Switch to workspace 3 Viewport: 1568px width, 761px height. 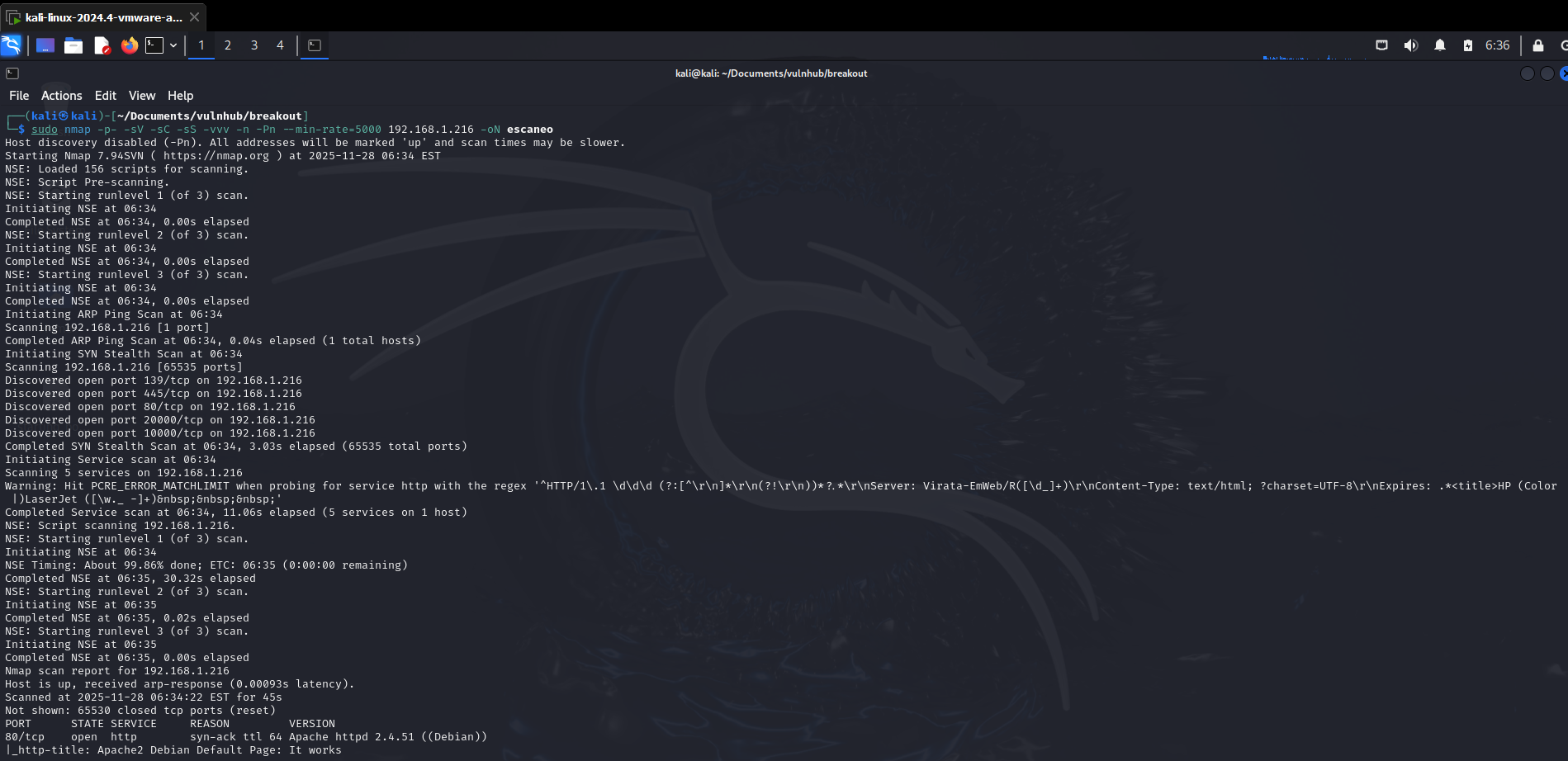click(x=254, y=45)
